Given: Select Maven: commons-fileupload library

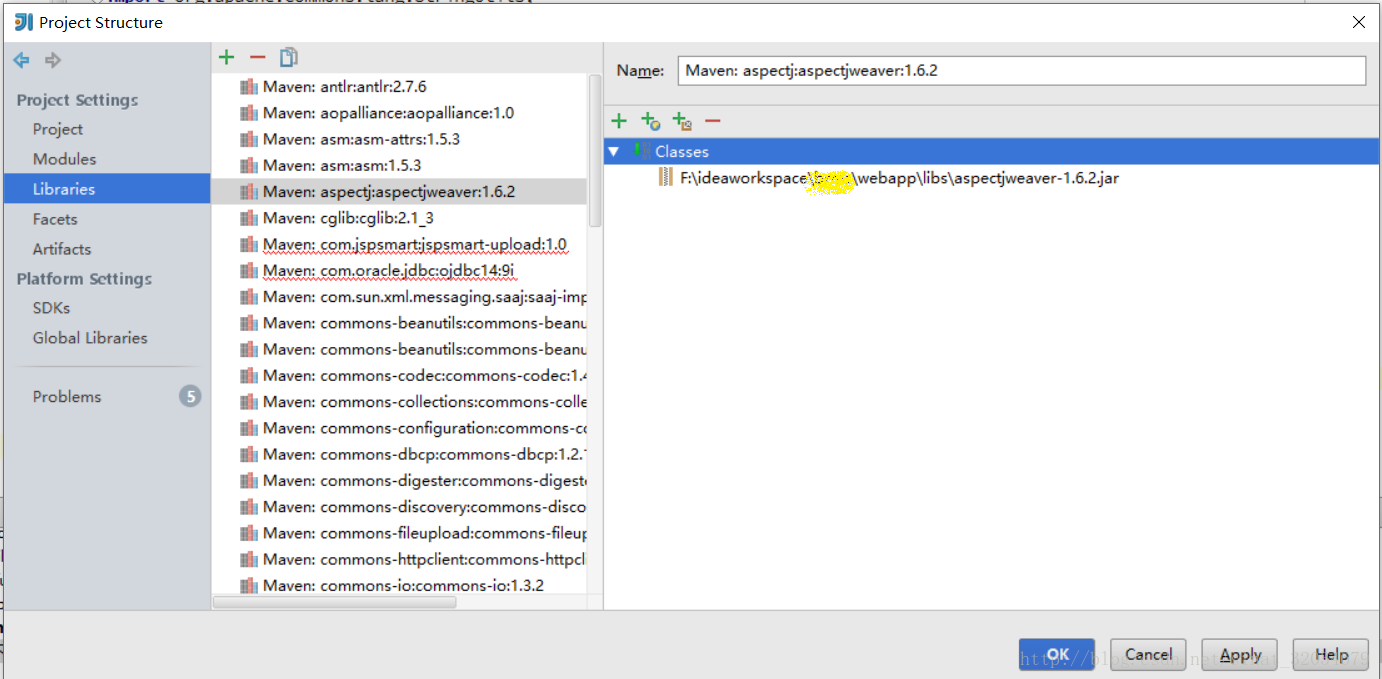Looking at the screenshot, I should (425, 532).
